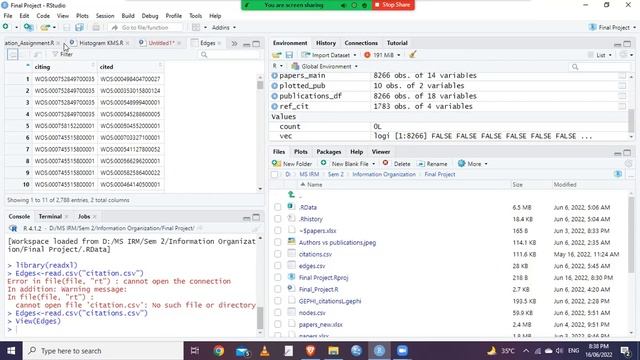Viewport: 640px width, 360px height.
Task: Switch to the Packages tab
Action: (329, 152)
